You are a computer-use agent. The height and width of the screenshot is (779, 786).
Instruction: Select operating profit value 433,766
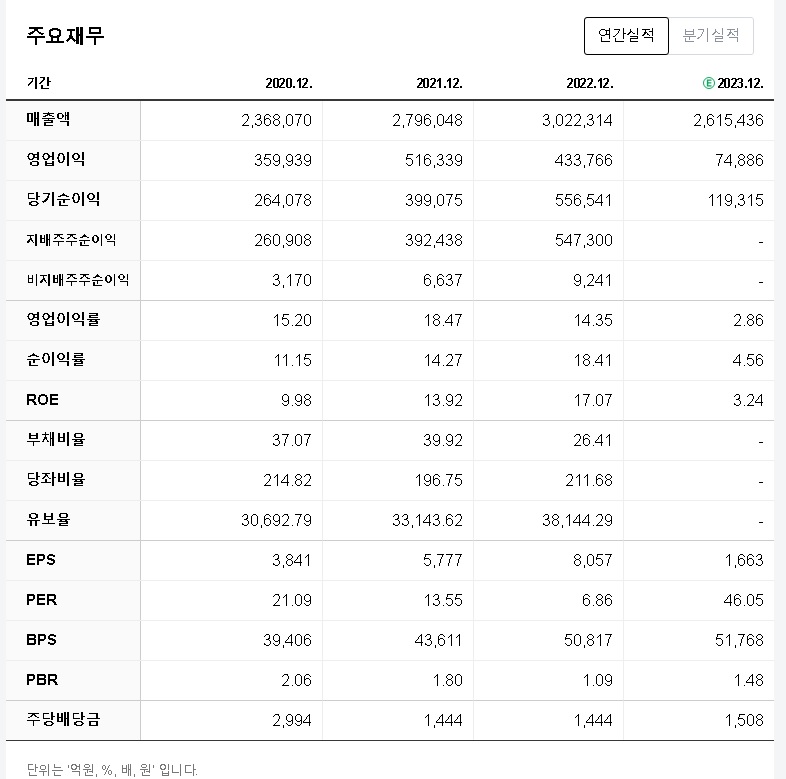583,160
